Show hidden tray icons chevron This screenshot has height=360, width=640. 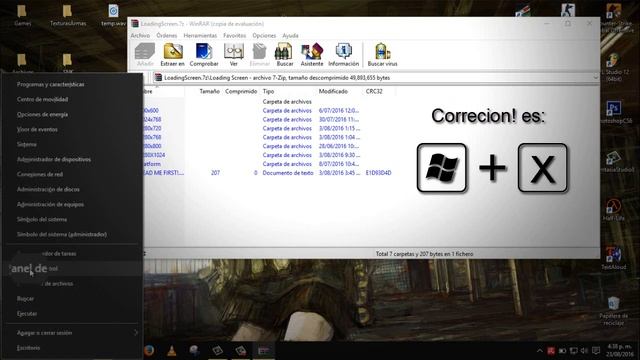click(540, 351)
